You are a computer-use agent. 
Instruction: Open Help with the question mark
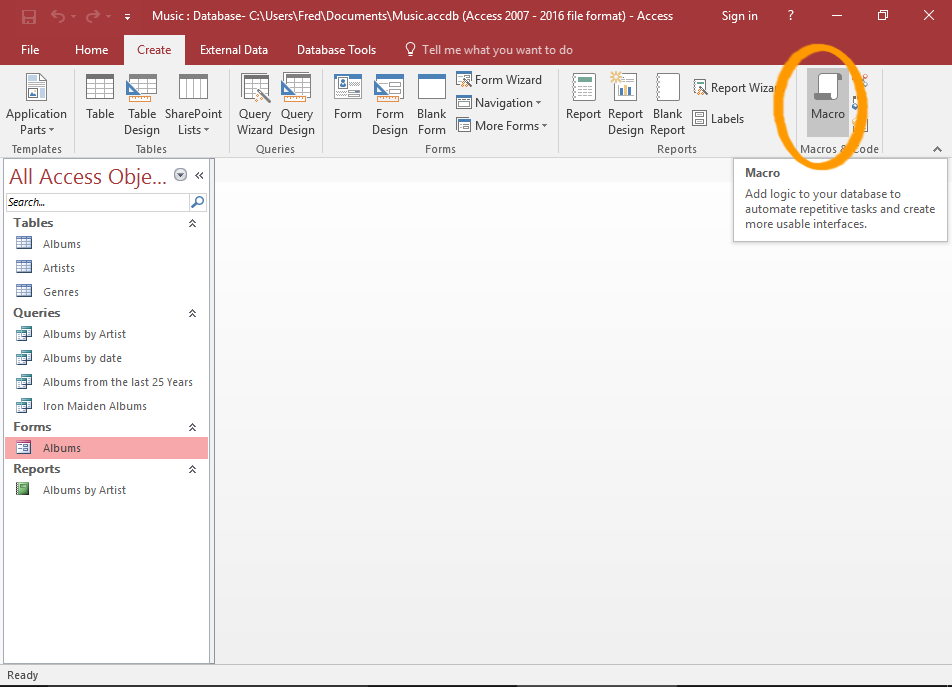790,16
